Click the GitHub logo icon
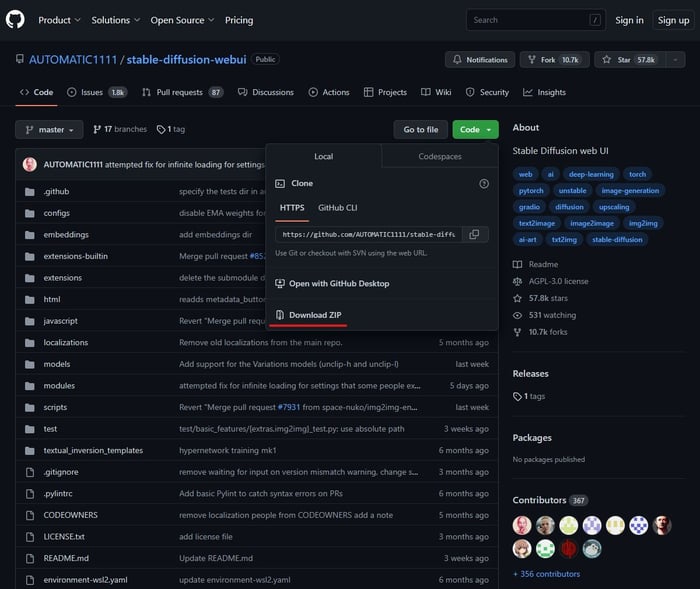The height and width of the screenshot is (589, 700). tap(15, 20)
